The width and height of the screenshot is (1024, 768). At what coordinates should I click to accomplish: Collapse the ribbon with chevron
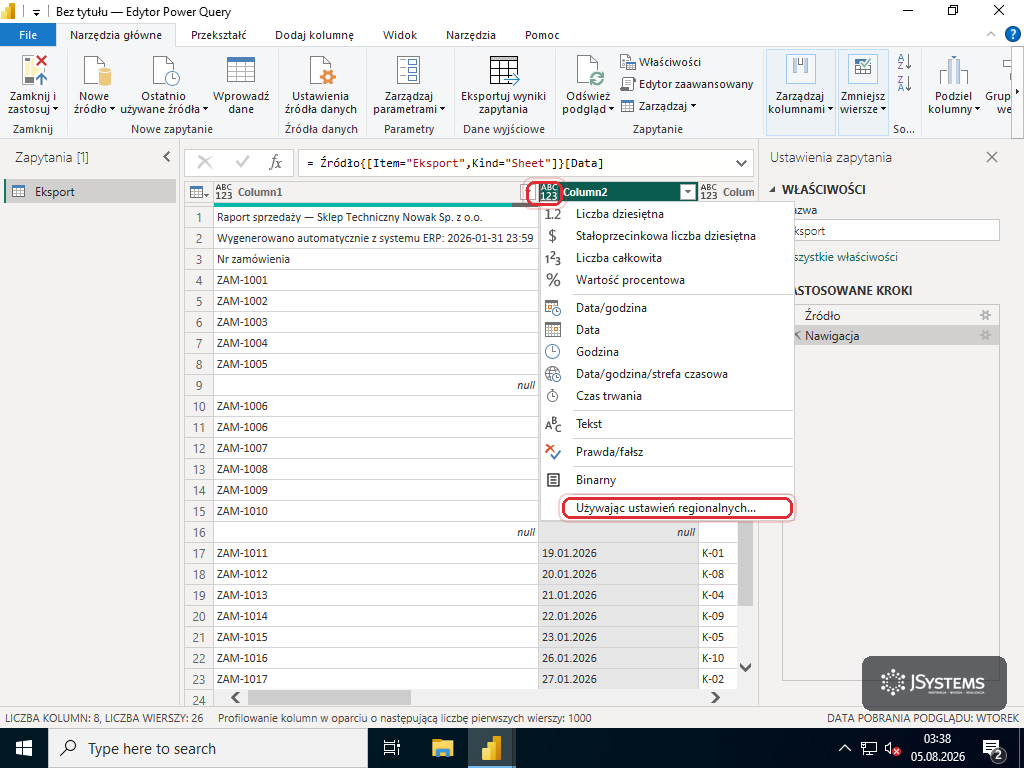click(x=991, y=35)
